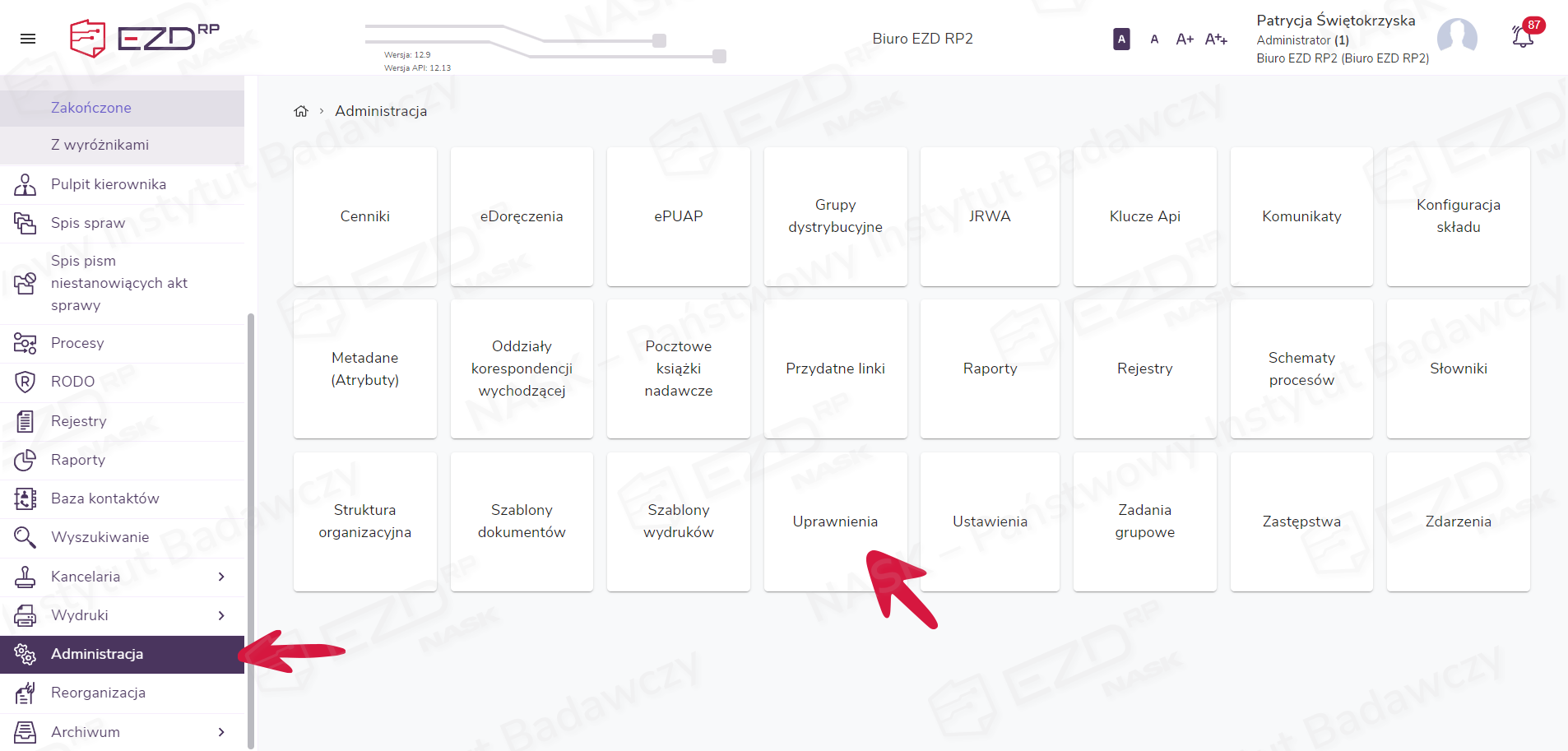
Task: Click the Baza kontaktów icon
Action: coord(26,498)
